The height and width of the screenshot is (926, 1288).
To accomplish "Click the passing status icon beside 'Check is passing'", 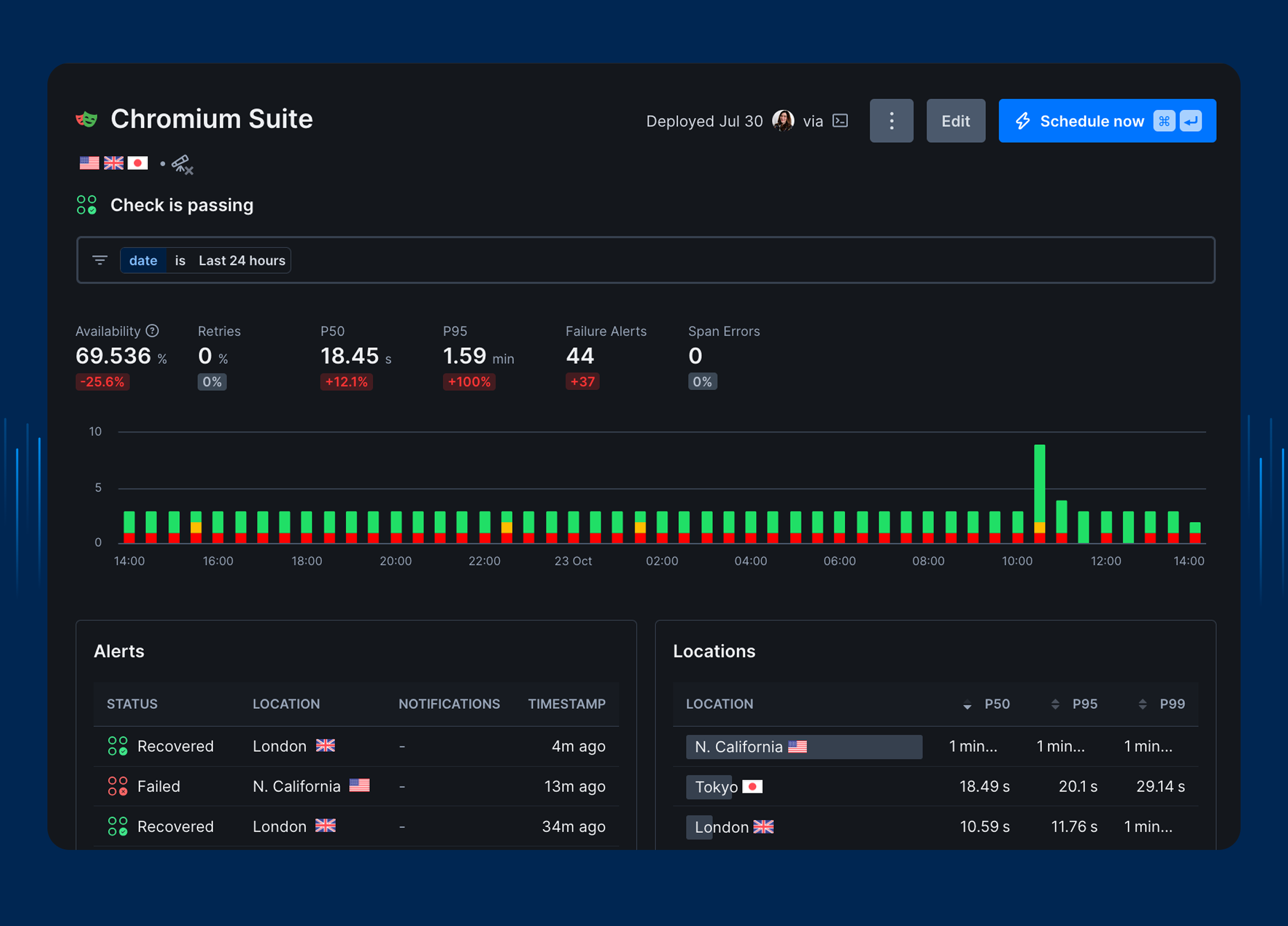I will (87, 205).
